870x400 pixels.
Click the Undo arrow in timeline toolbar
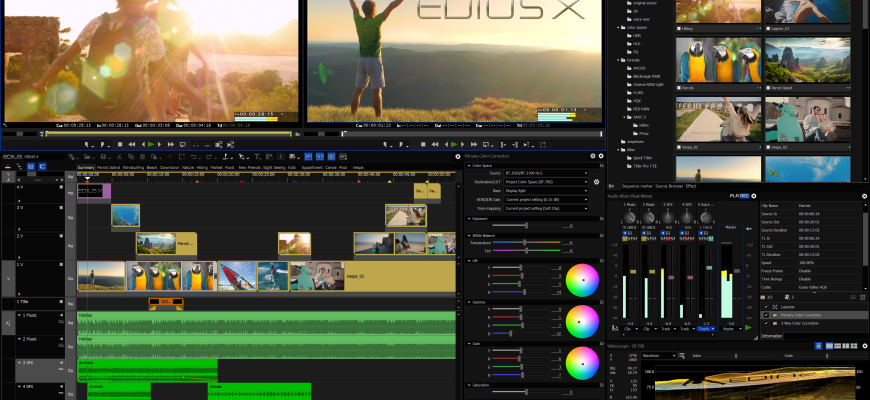coord(193,157)
